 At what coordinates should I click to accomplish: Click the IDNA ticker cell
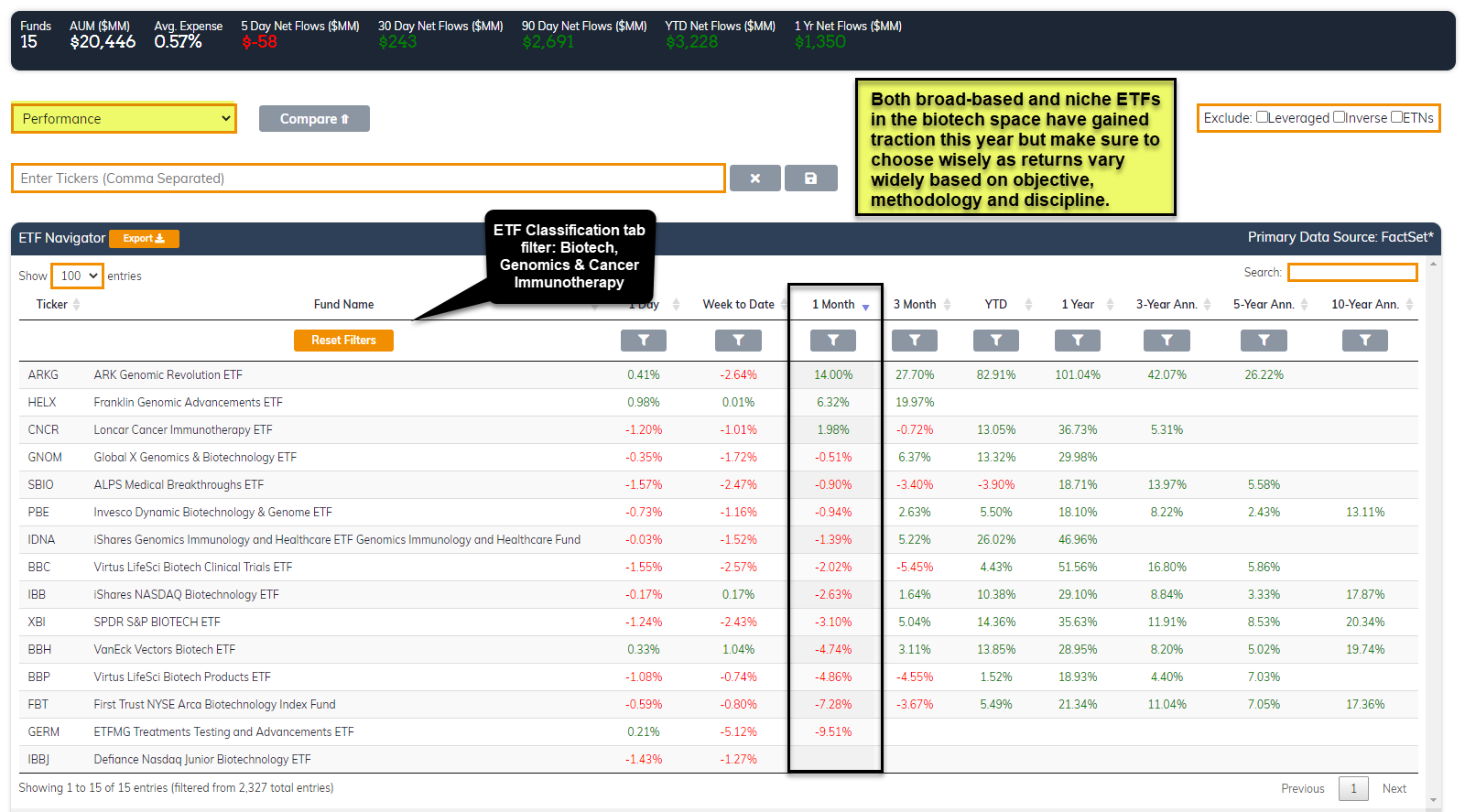pos(41,540)
